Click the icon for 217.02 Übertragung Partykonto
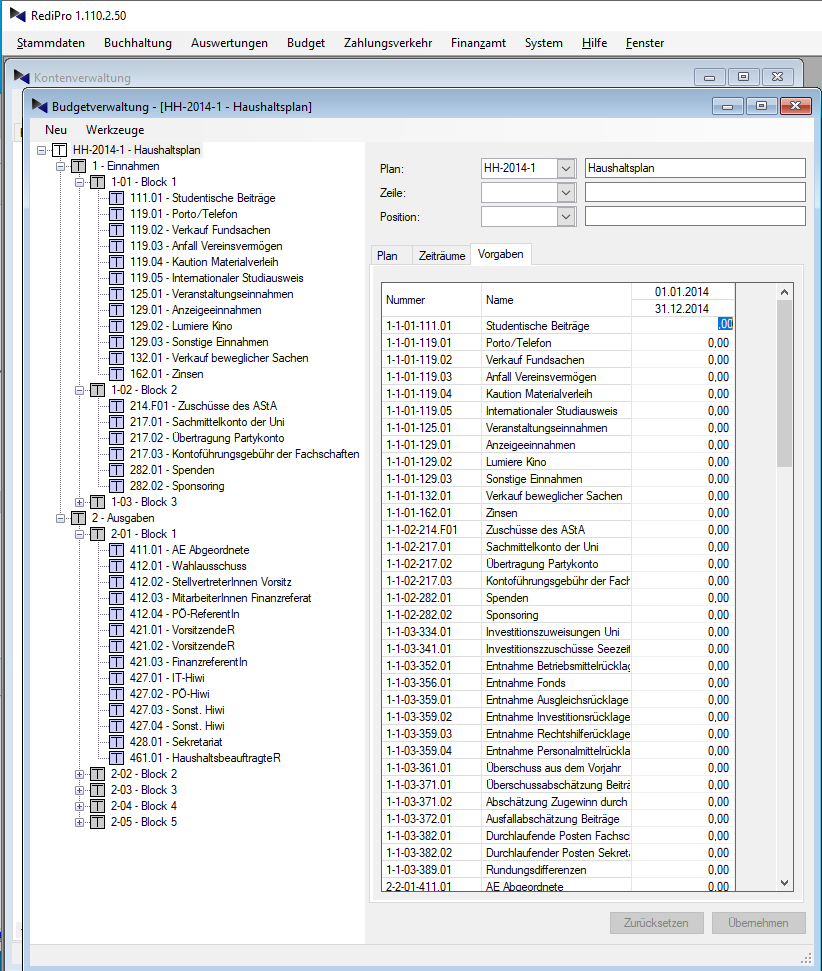 tap(116, 438)
